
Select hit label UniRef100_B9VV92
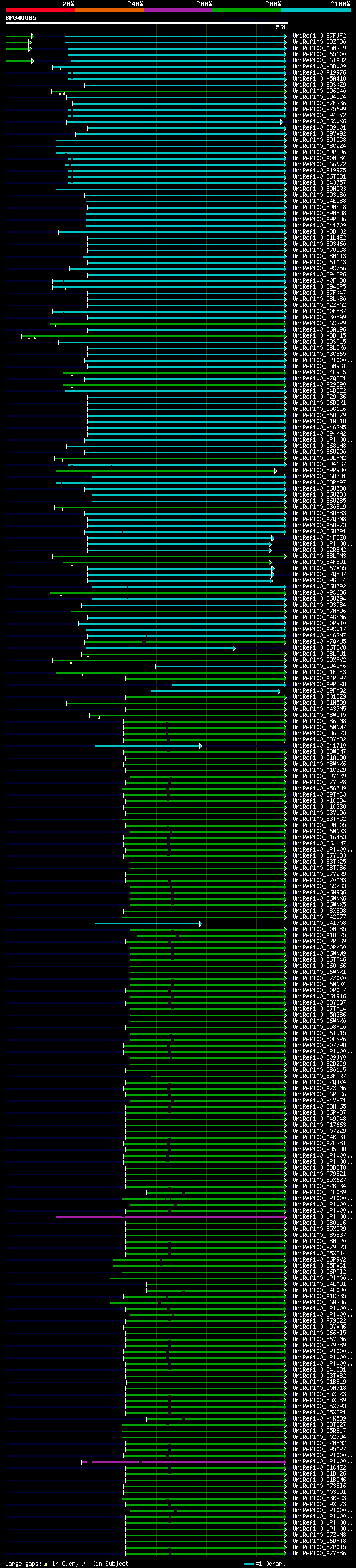[x=319, y=134]
